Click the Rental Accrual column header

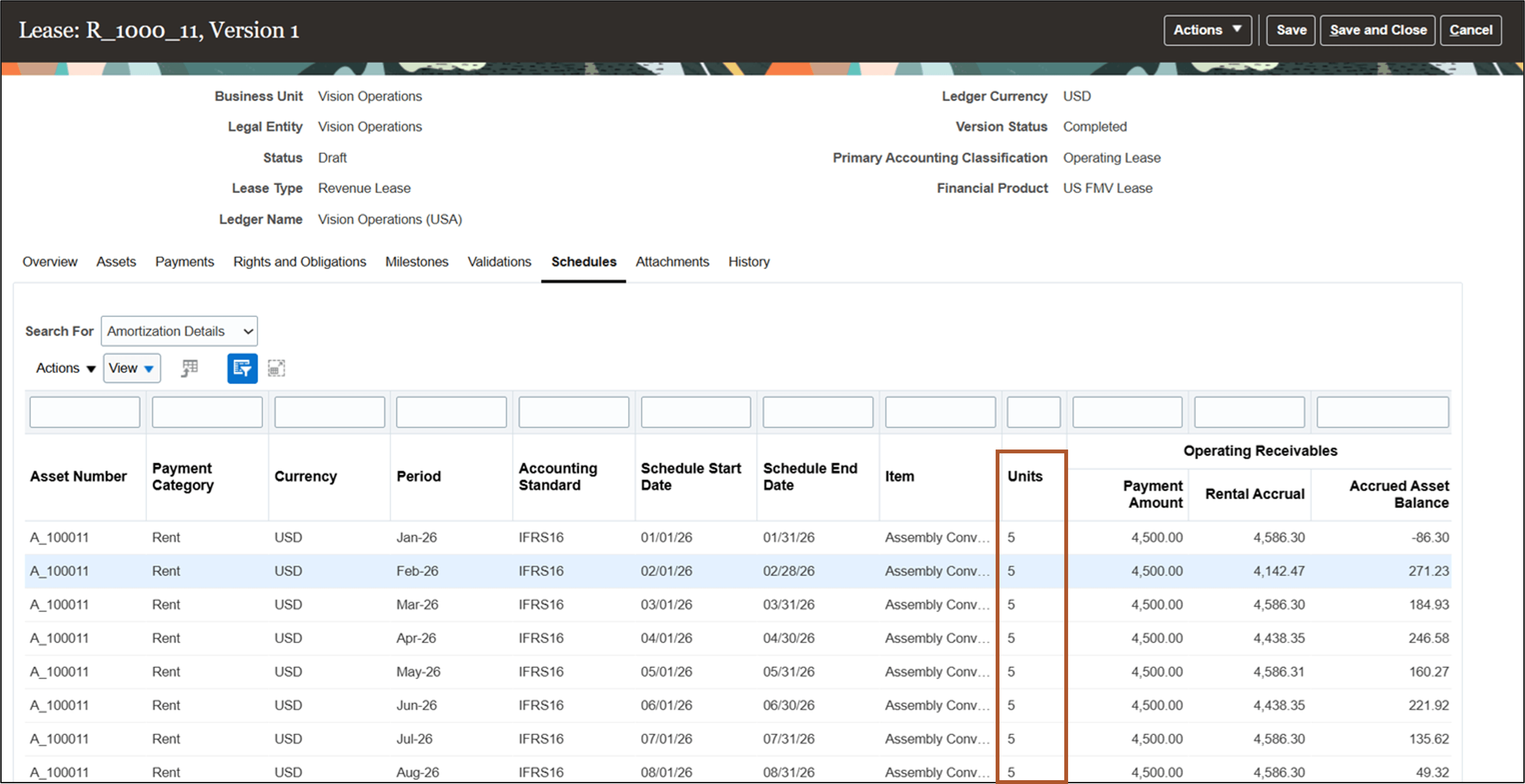click(1254, 493)
